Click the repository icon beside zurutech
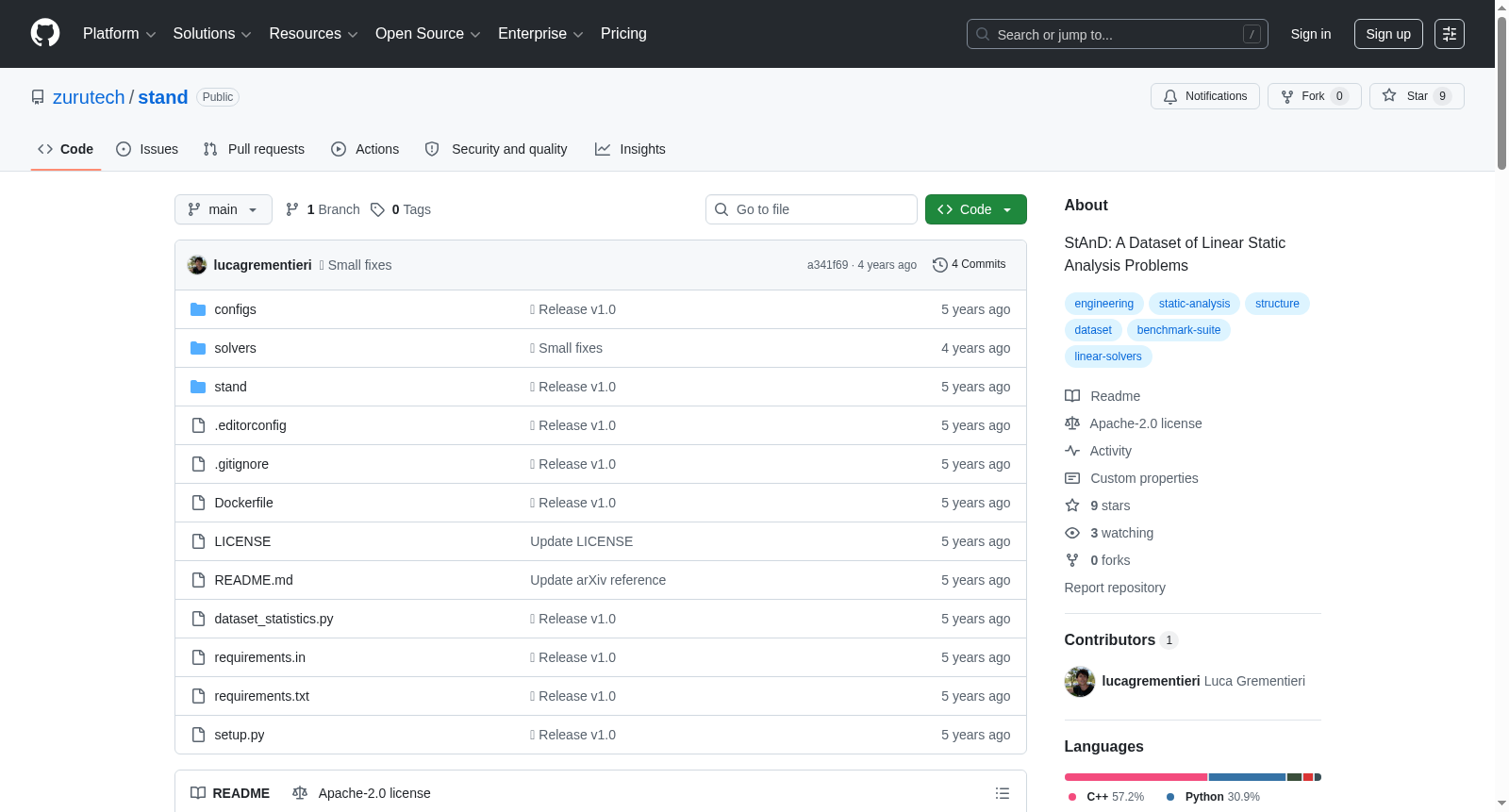 coord(38,97)
